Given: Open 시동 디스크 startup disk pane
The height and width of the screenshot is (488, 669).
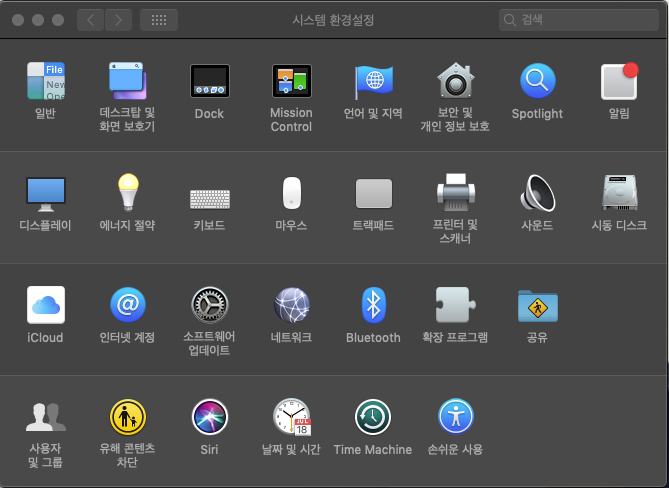Looking at the screenshot, I should click(x=620, y=192).
